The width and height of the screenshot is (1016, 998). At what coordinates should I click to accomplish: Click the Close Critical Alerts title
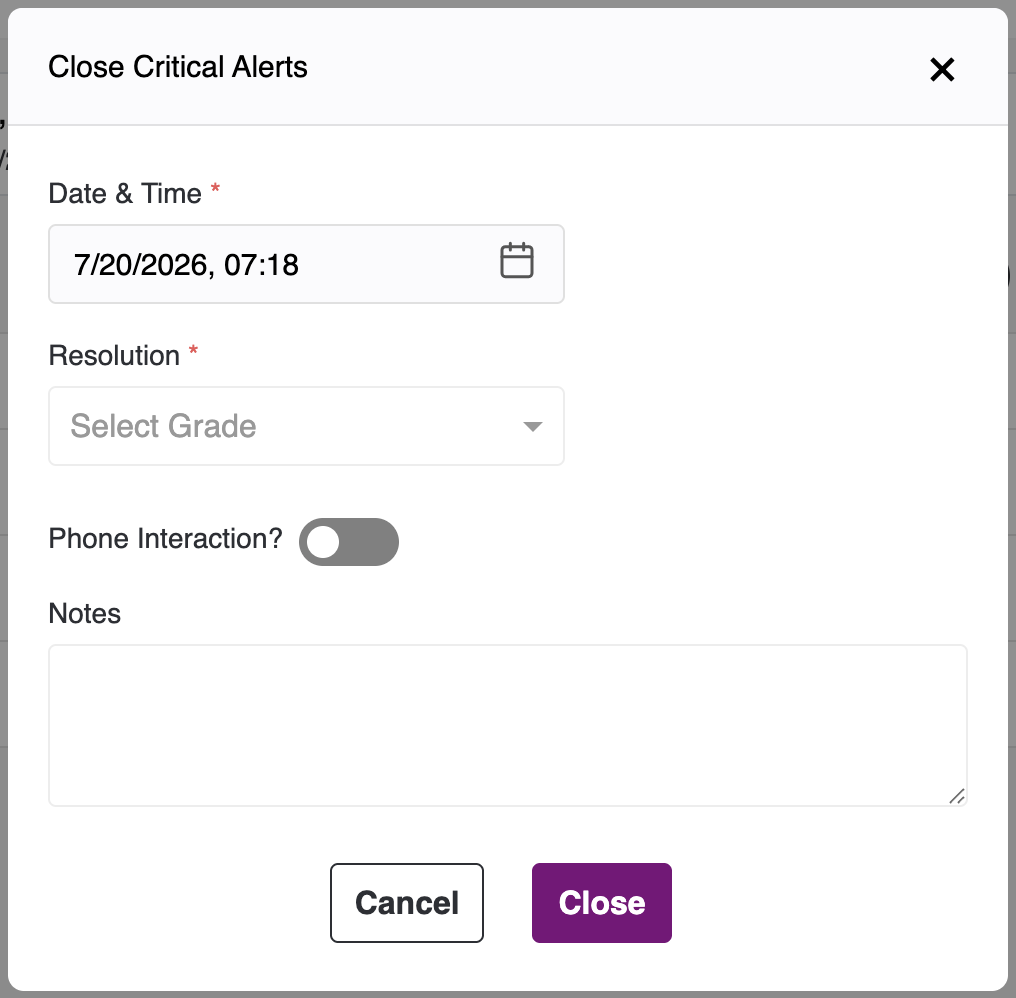178,67
